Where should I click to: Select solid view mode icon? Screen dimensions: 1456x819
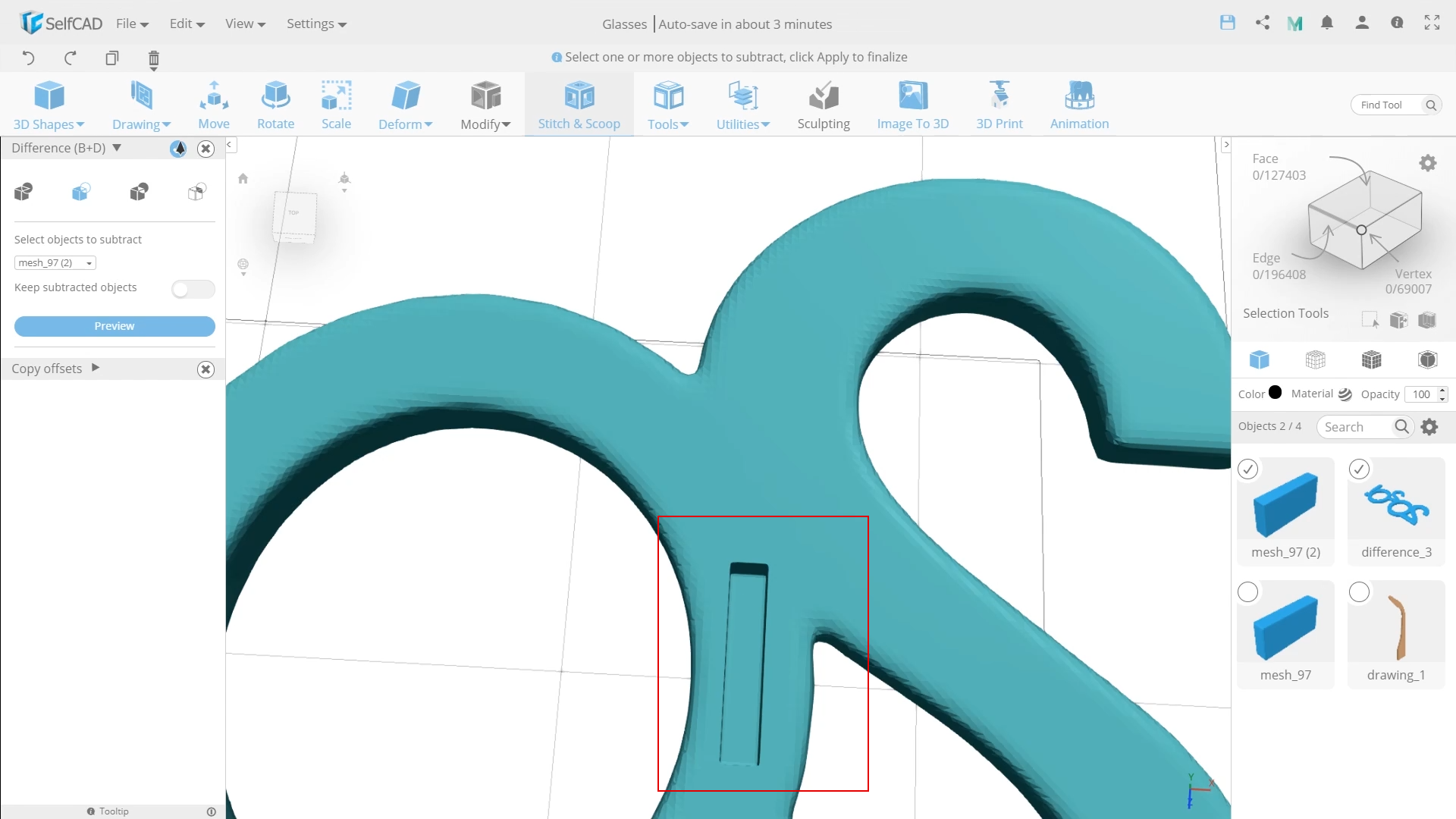coord(1259,359)
